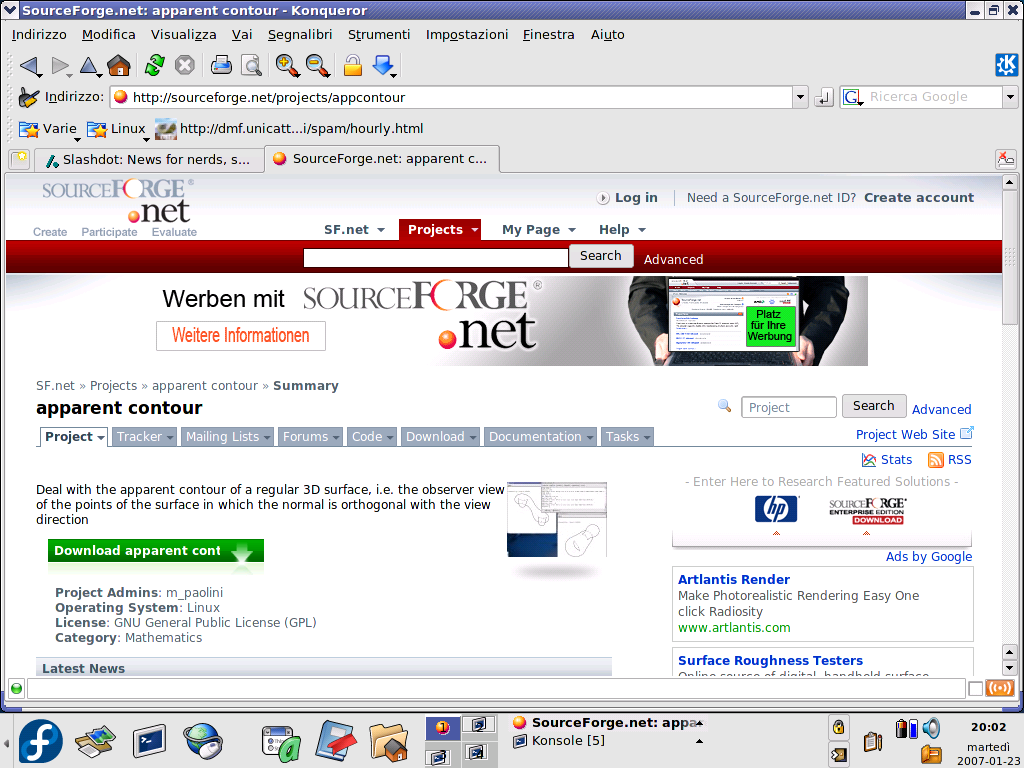Open the Impostazioni menu
This screenshot has width=1024, height=768.
(466, 35)
